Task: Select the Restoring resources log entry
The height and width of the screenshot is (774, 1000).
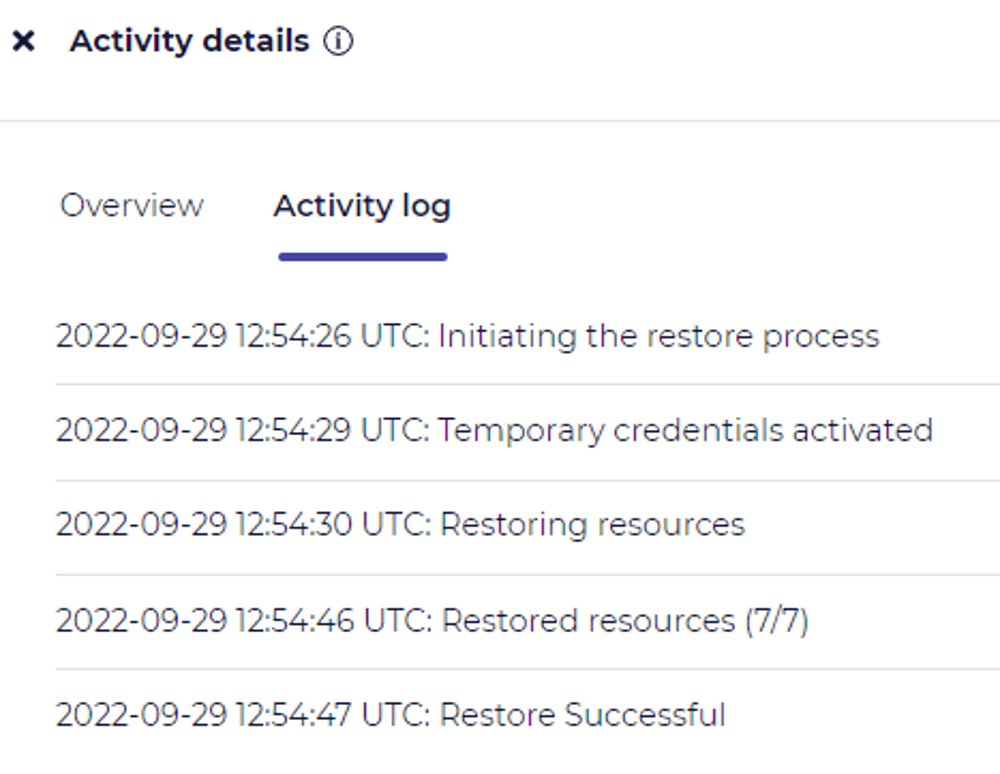Action: click(x=400, y=524)
